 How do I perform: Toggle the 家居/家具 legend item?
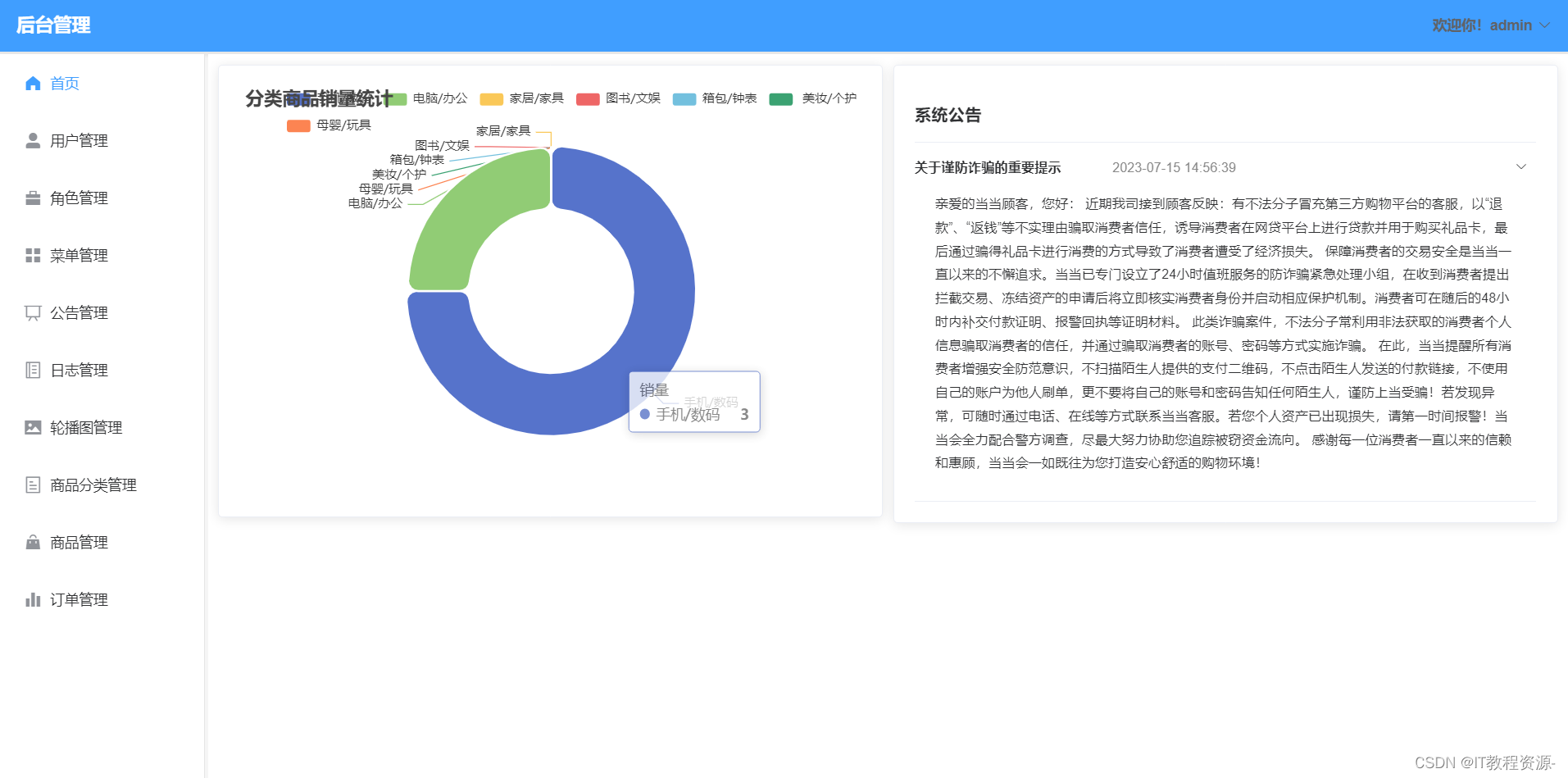pos(521,98)
